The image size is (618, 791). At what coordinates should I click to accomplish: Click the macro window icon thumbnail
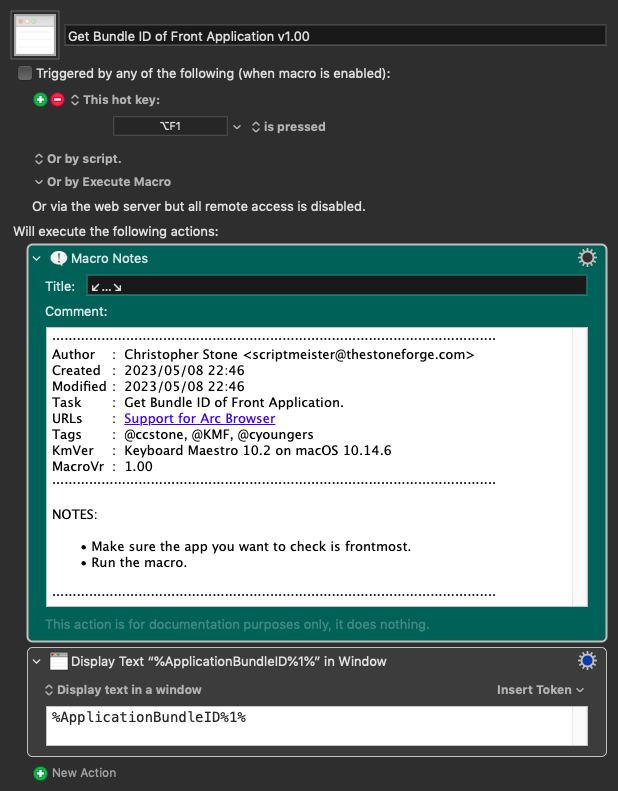(35, 35)
